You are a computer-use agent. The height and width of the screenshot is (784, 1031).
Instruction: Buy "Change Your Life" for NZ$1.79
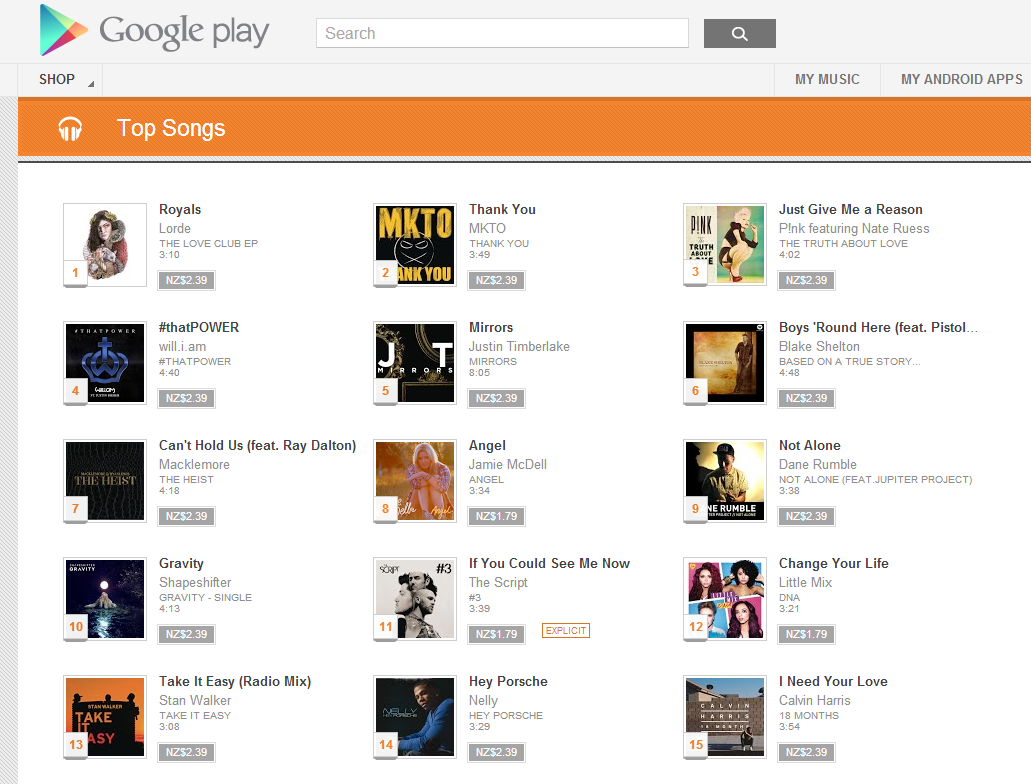pos(806,634)
